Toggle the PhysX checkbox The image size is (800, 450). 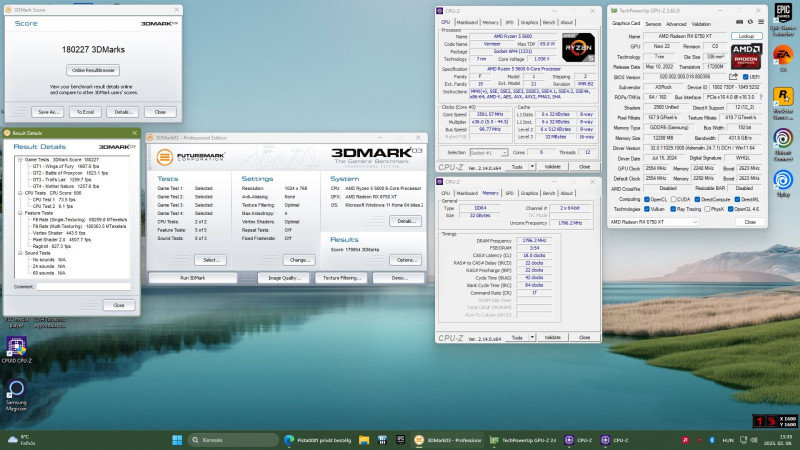pyautogui.click(x=707, y=209)
